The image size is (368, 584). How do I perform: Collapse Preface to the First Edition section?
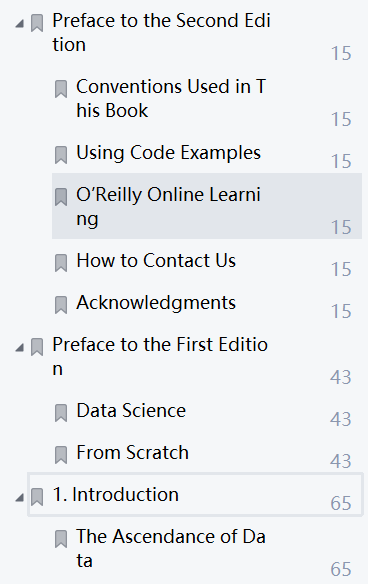coord(19,348)
